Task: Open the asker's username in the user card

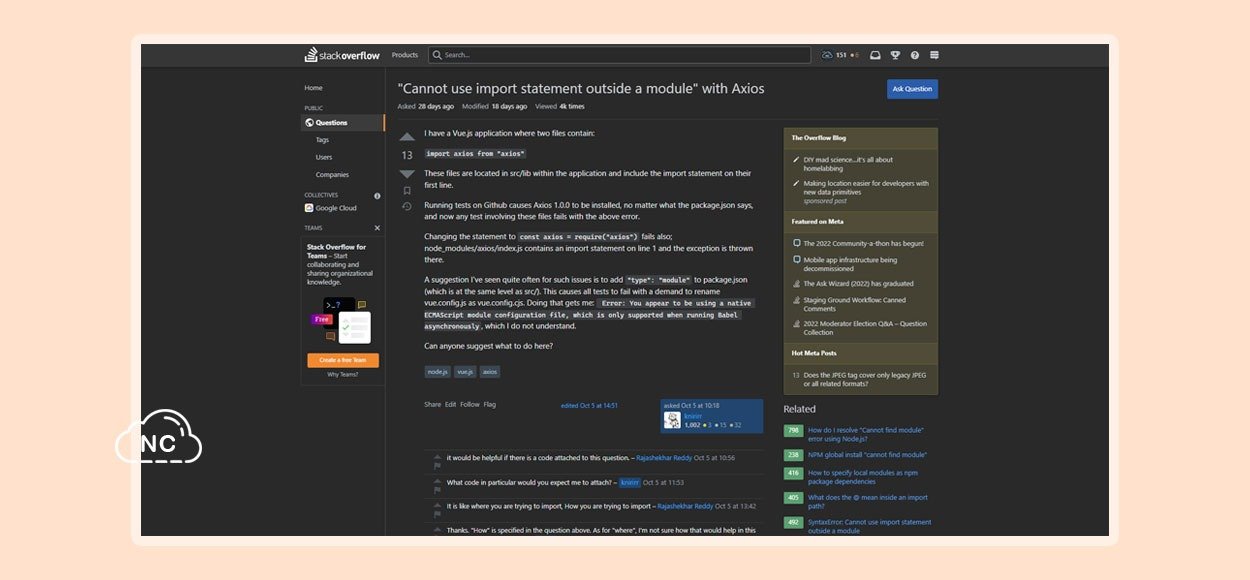Action: 693,415
